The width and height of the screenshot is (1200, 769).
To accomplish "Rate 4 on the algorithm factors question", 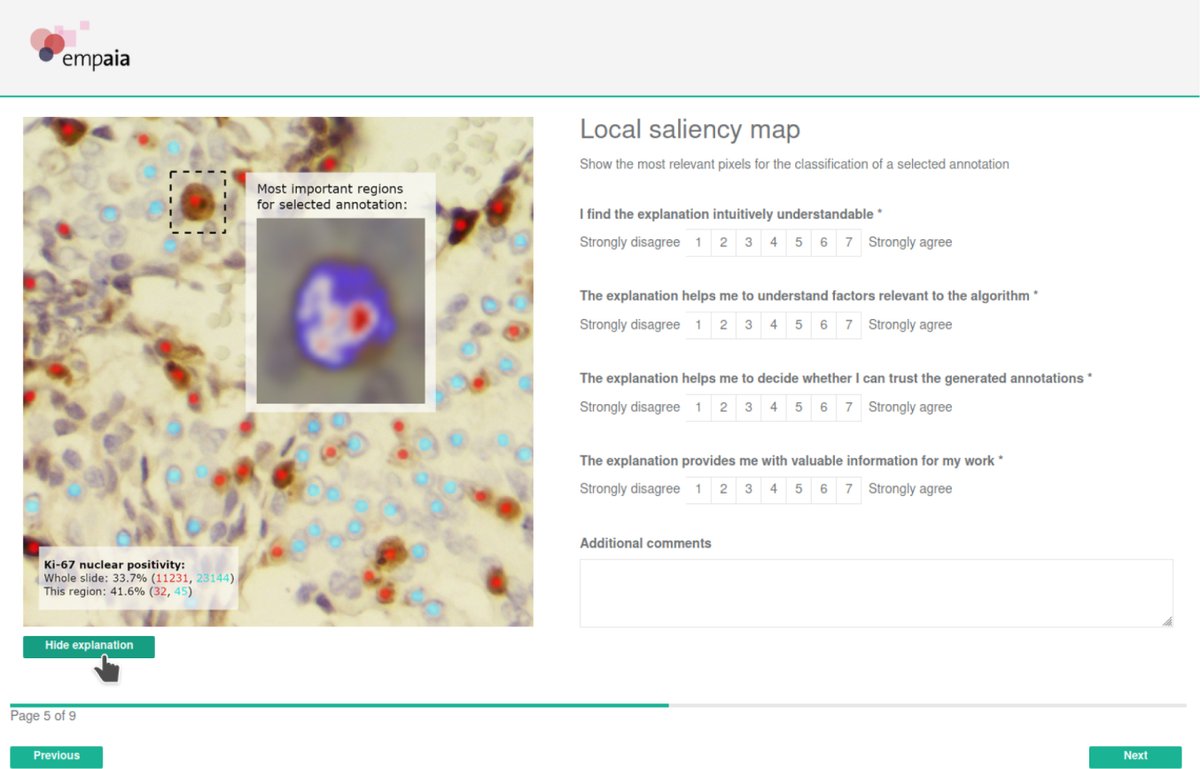I will 773,324.
